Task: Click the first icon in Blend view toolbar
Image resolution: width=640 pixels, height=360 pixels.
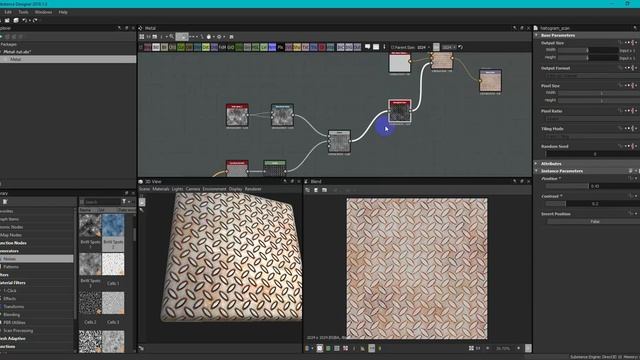Action: click(x=308, y=190)
